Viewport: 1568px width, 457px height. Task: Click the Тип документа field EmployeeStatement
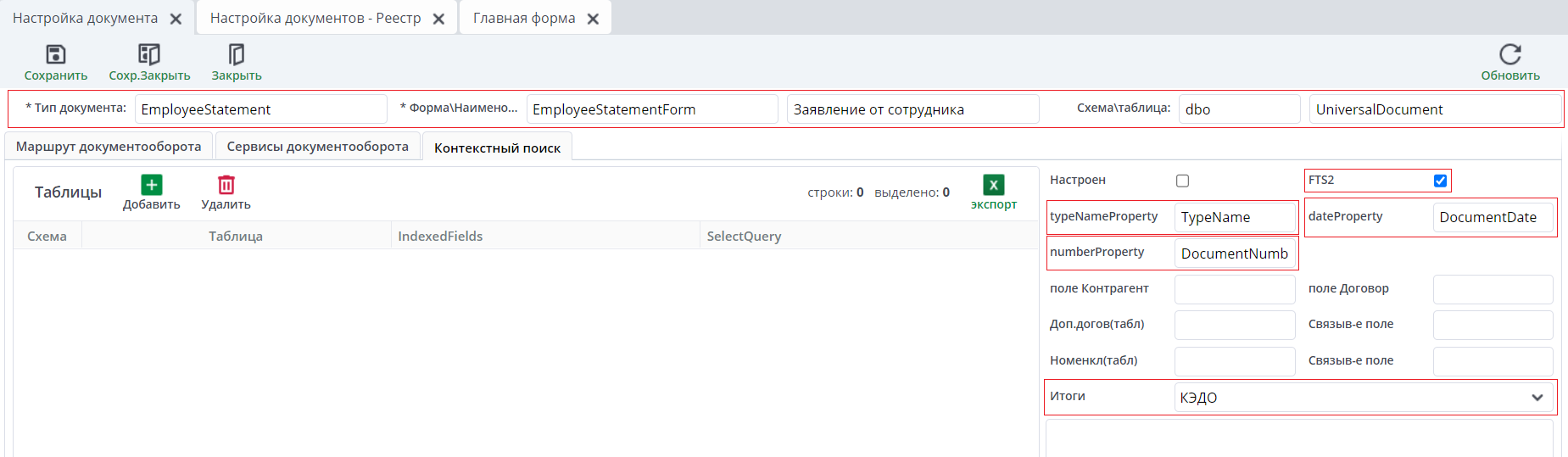[260, 109]
